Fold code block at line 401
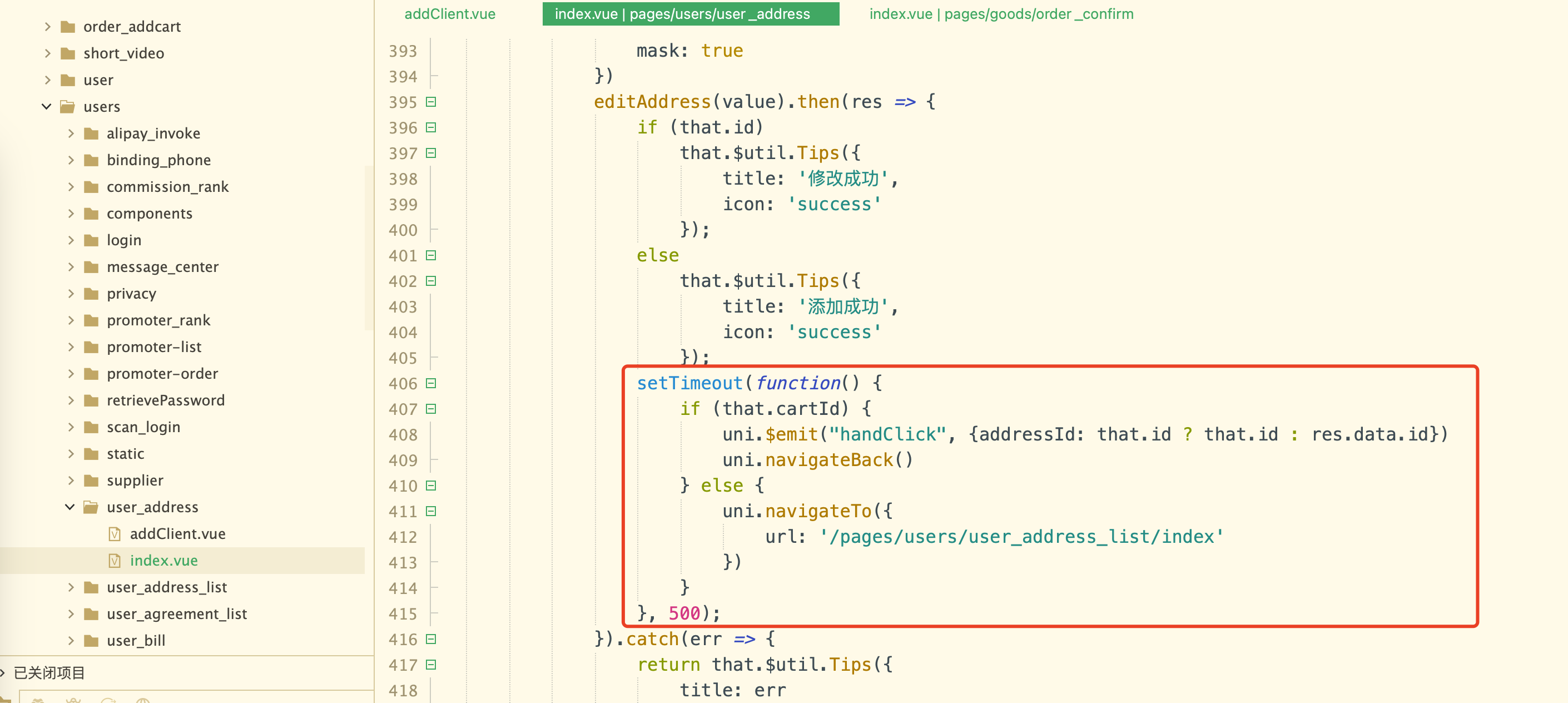This screenshot has width=1568, height=703. (431, 255)
